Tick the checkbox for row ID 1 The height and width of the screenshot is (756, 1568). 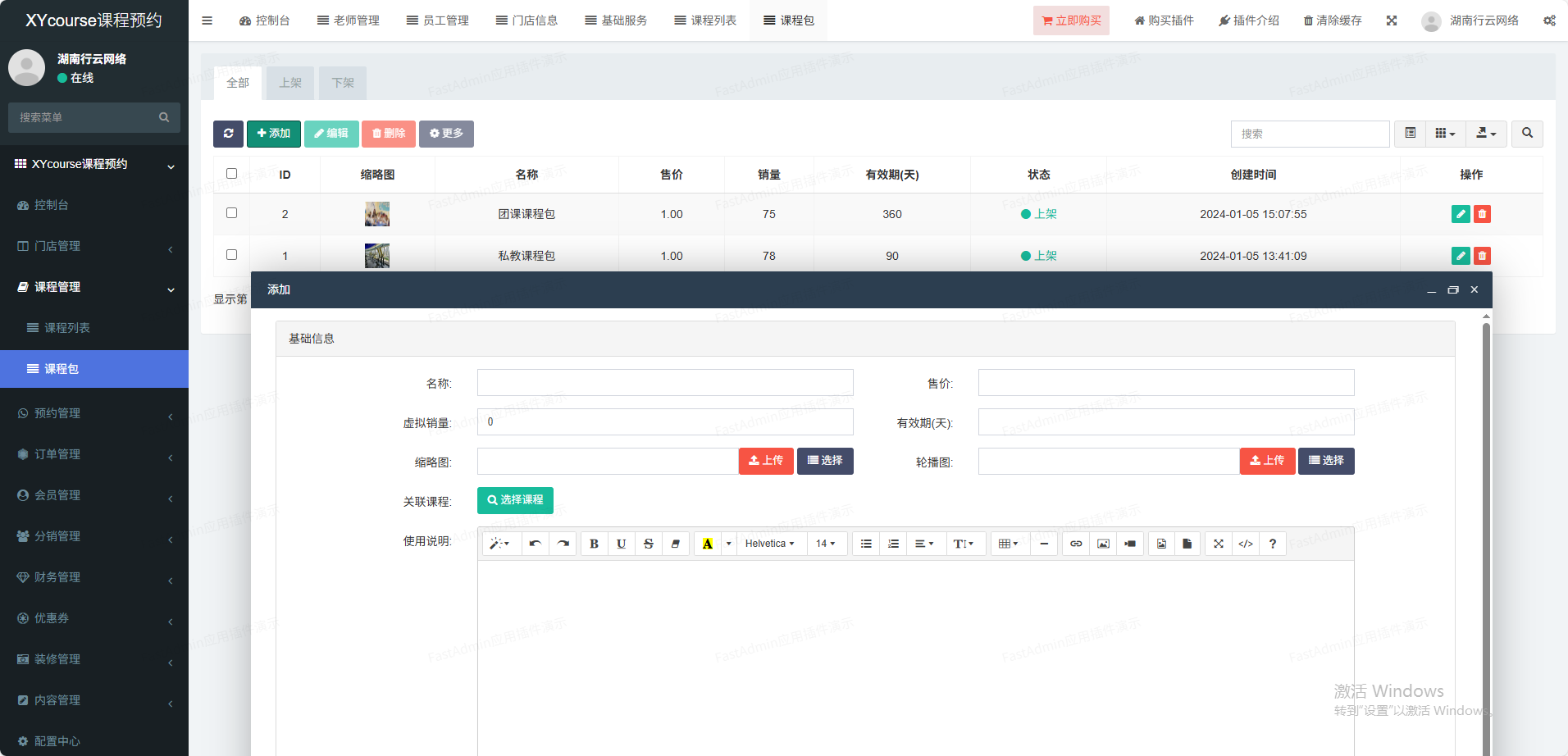pyautogui.click(x=232, y=255)
